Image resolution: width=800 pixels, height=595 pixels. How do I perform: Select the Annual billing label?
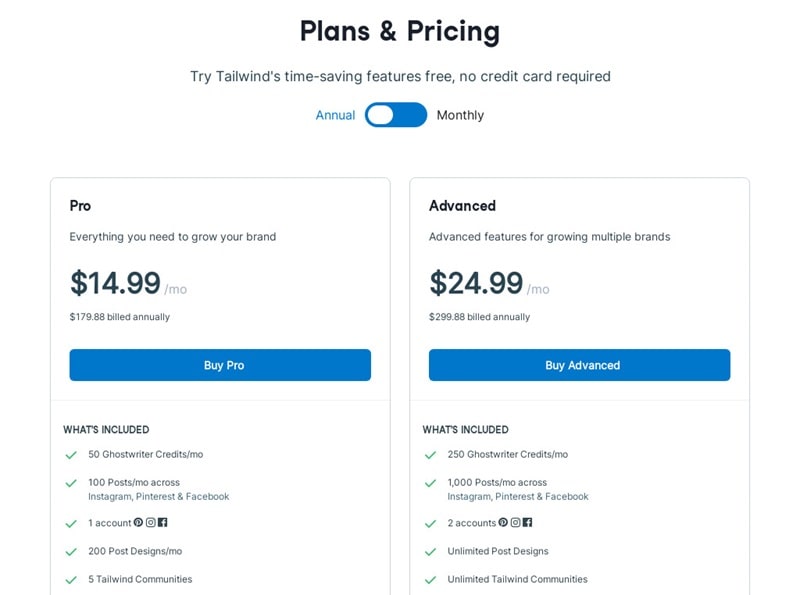pyautogui.click(x=335, y=115)
